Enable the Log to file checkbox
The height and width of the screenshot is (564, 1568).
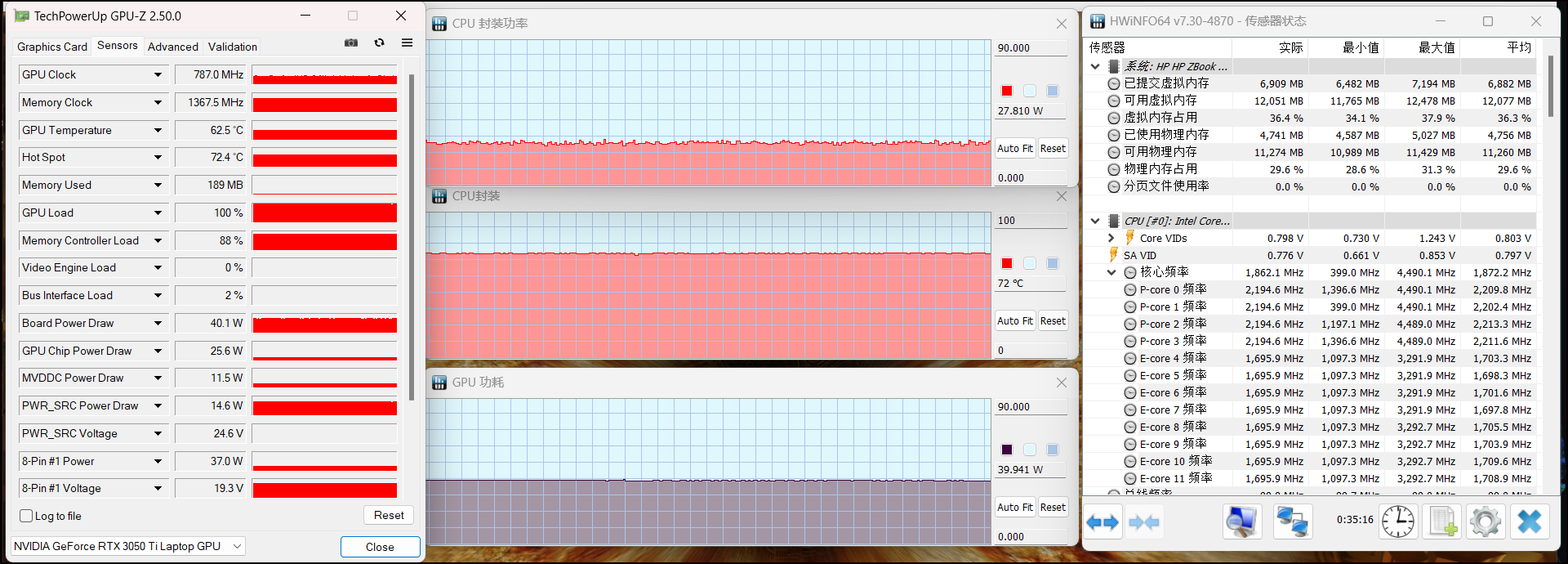tap(27, 516)
